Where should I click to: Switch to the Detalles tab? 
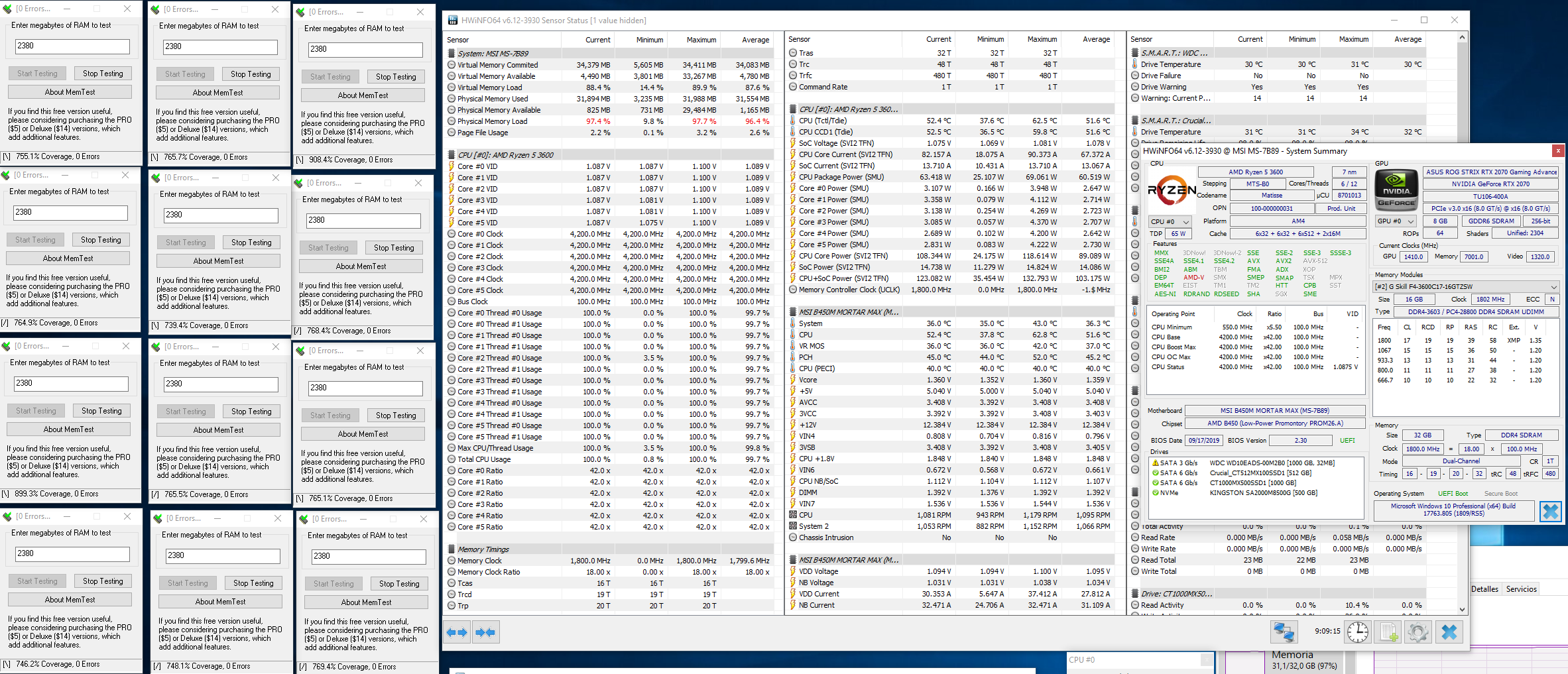(x=1484, y=589)
